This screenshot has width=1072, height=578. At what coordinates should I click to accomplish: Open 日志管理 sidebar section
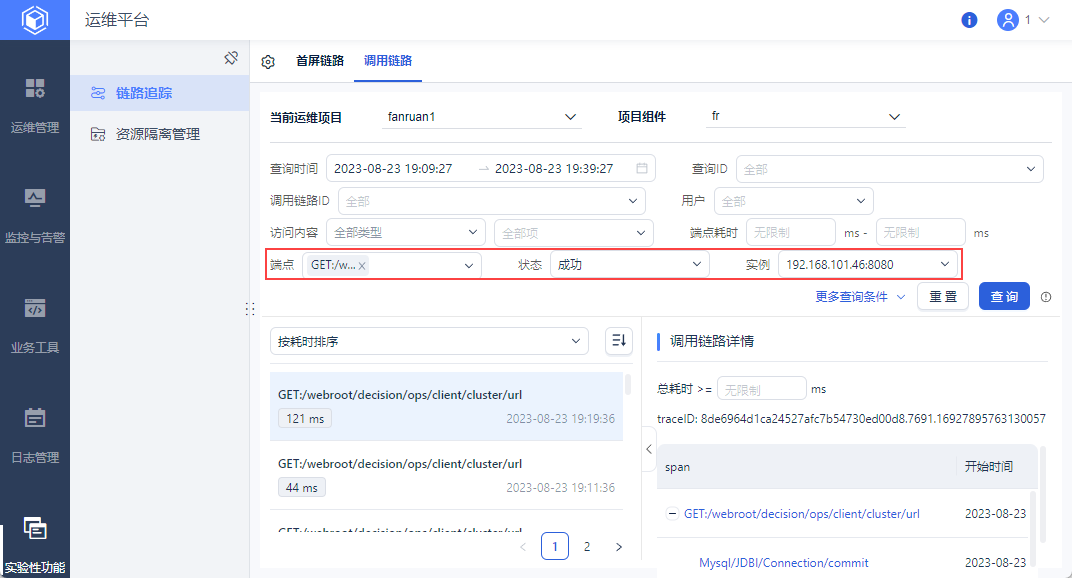click(x=35, y=436)
